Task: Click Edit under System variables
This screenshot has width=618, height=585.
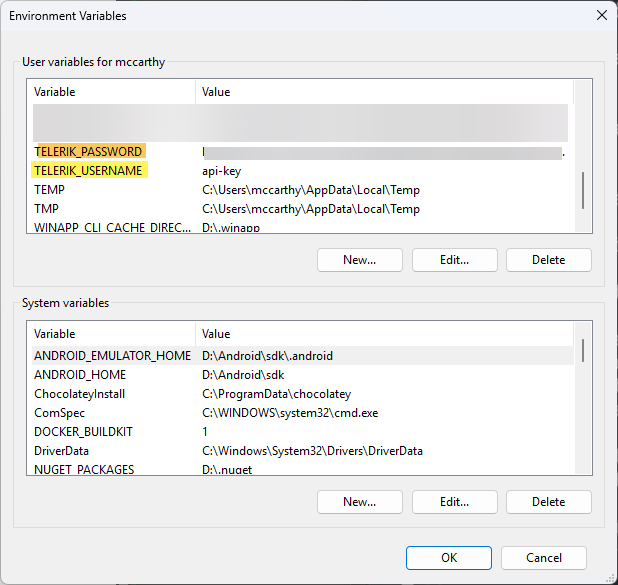Action: 454,502
